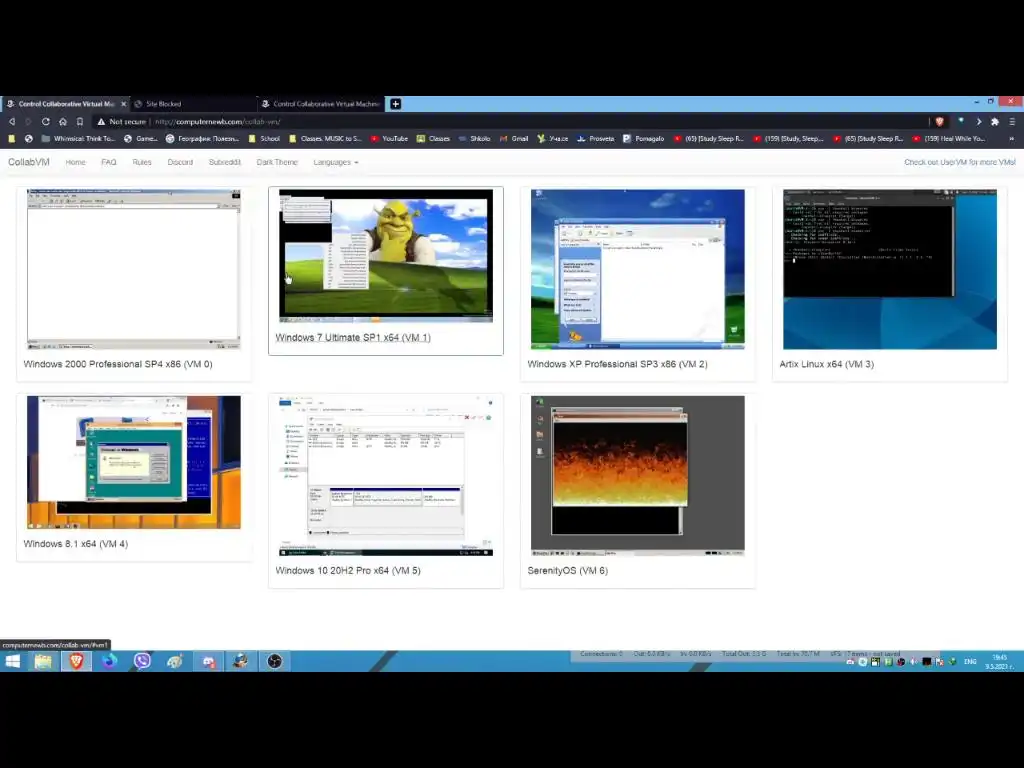This screenshot has height=768, width=1024.
Task: Open the (159) Heal While You bookmark
Action: click(x=949, y=138)
